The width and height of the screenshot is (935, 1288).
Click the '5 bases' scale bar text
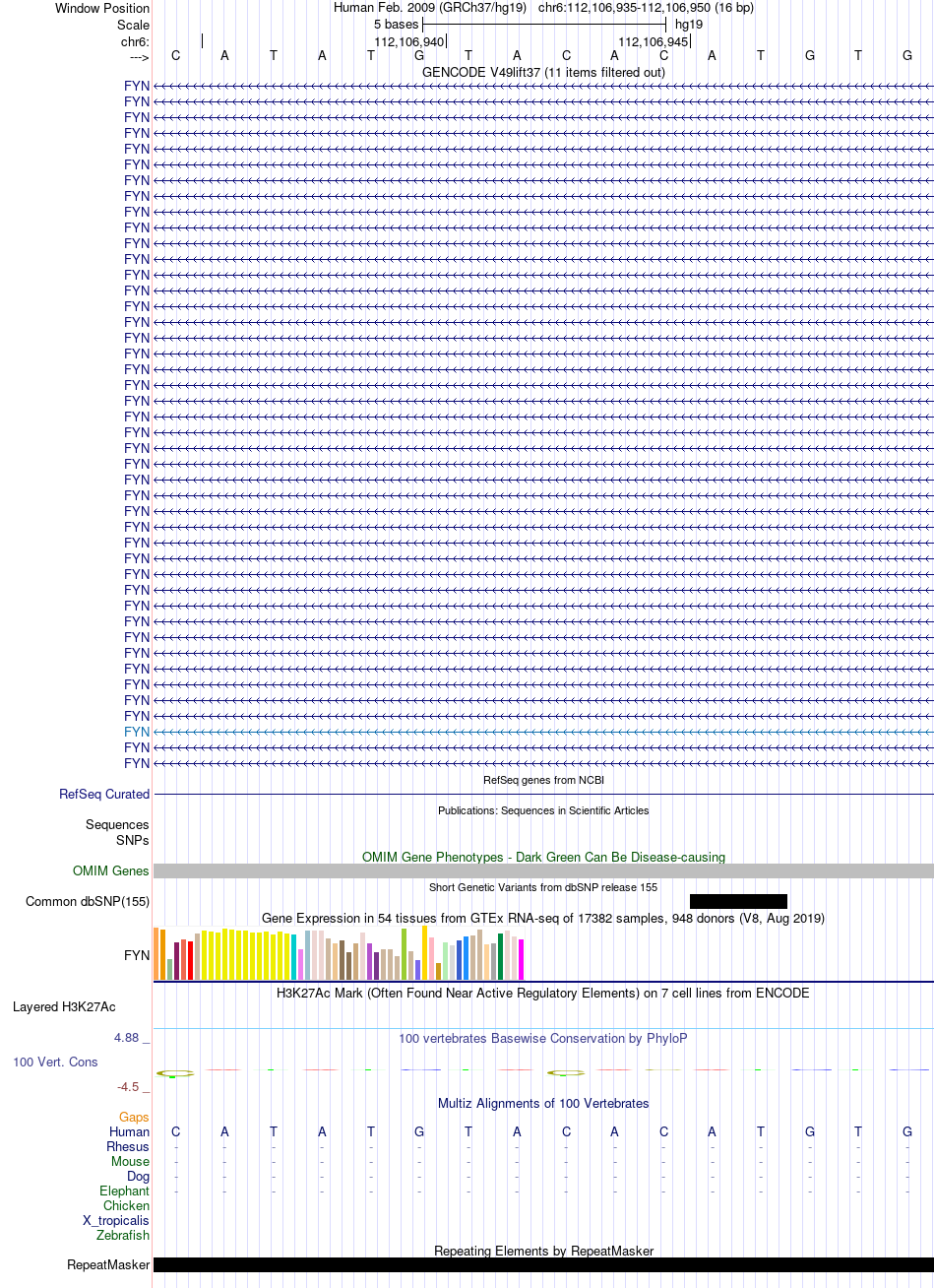(396, 24)
